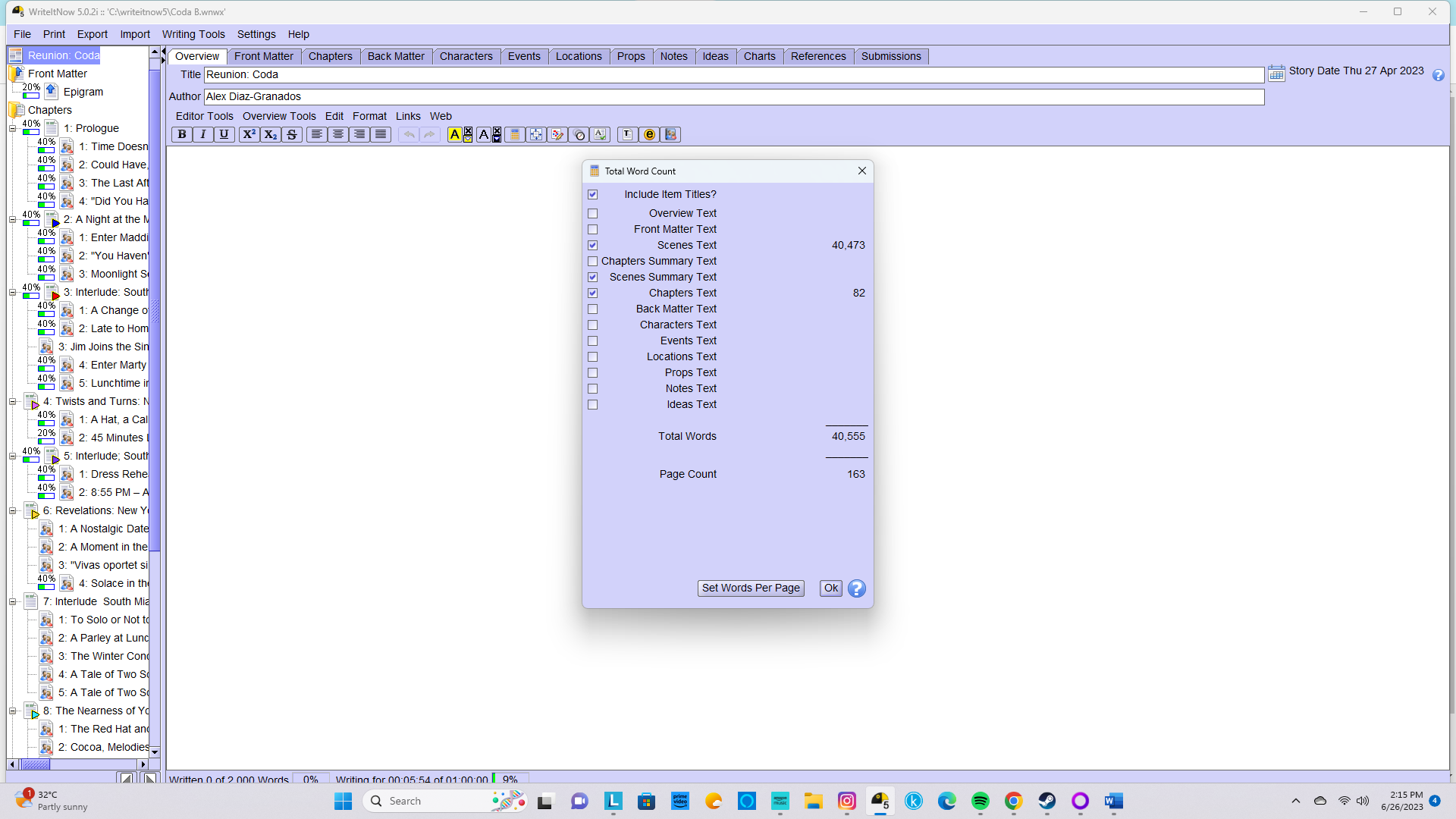
Task: Click the help icon in word count dialog
Action: [x=856, y=588]
